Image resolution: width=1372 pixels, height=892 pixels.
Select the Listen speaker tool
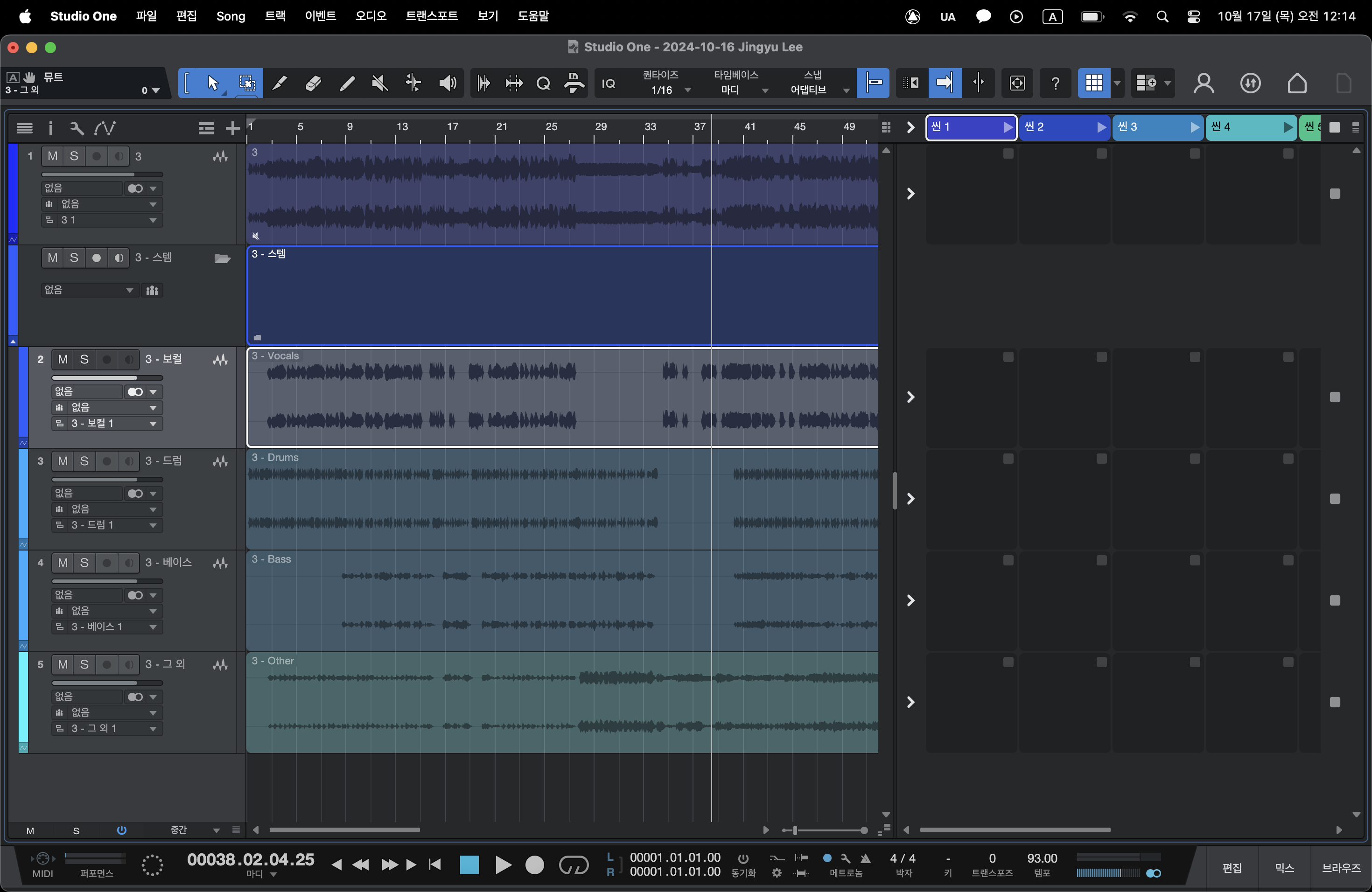click(448, 83)
